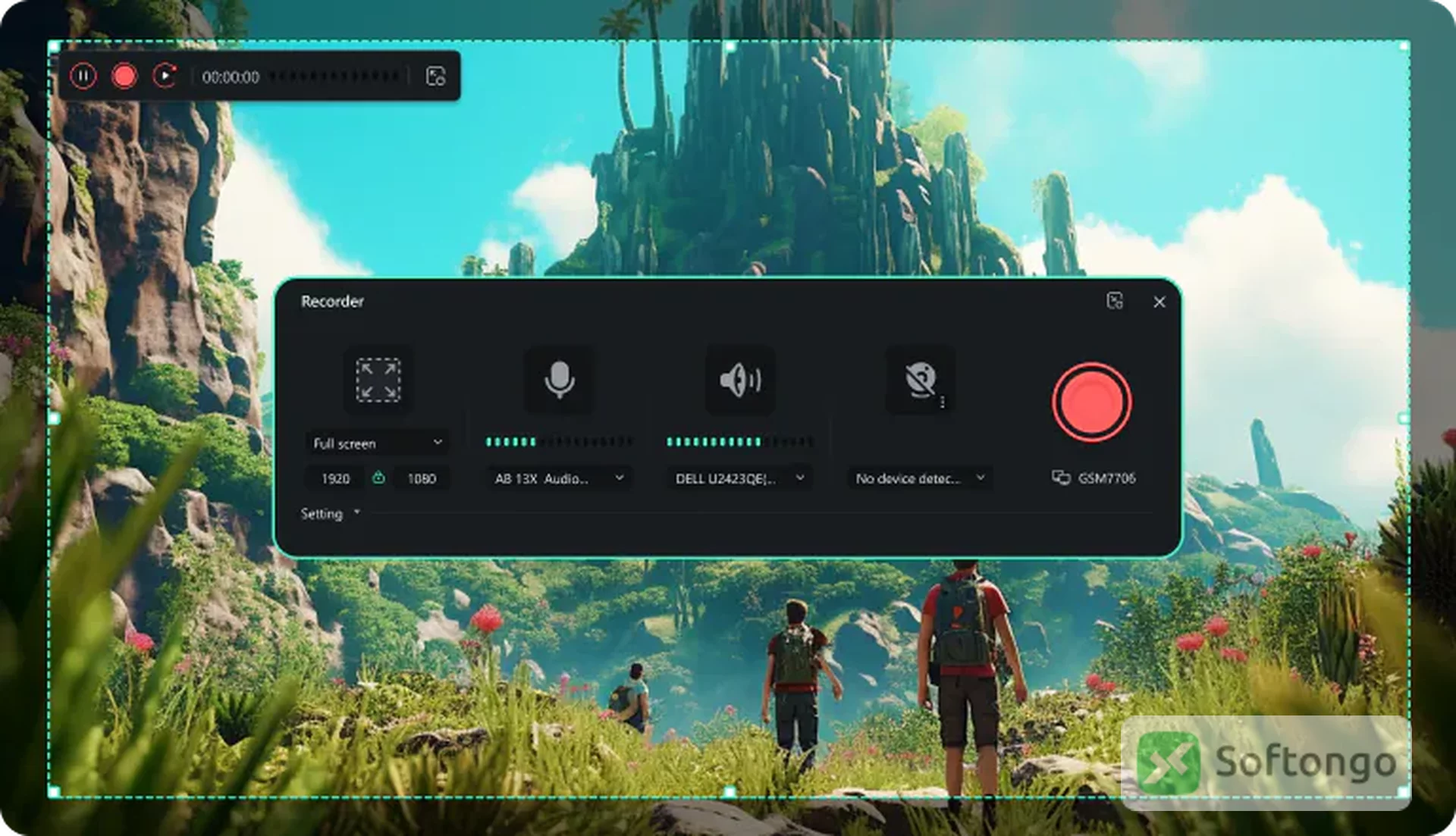Click the Recorder title text
1456x836 pixels.
[332, 301]
